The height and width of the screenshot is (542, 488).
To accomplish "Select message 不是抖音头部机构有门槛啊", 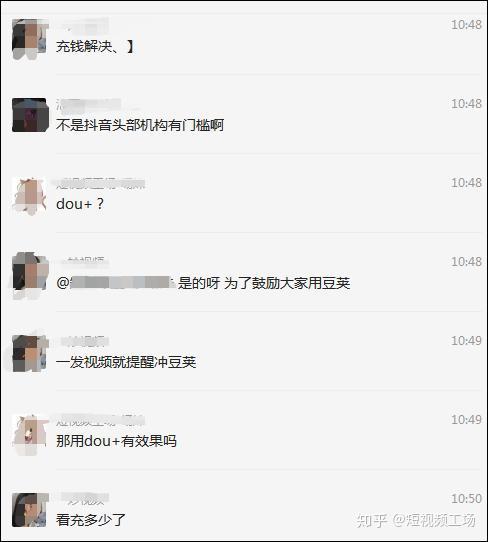I will [x=140, y=125].
